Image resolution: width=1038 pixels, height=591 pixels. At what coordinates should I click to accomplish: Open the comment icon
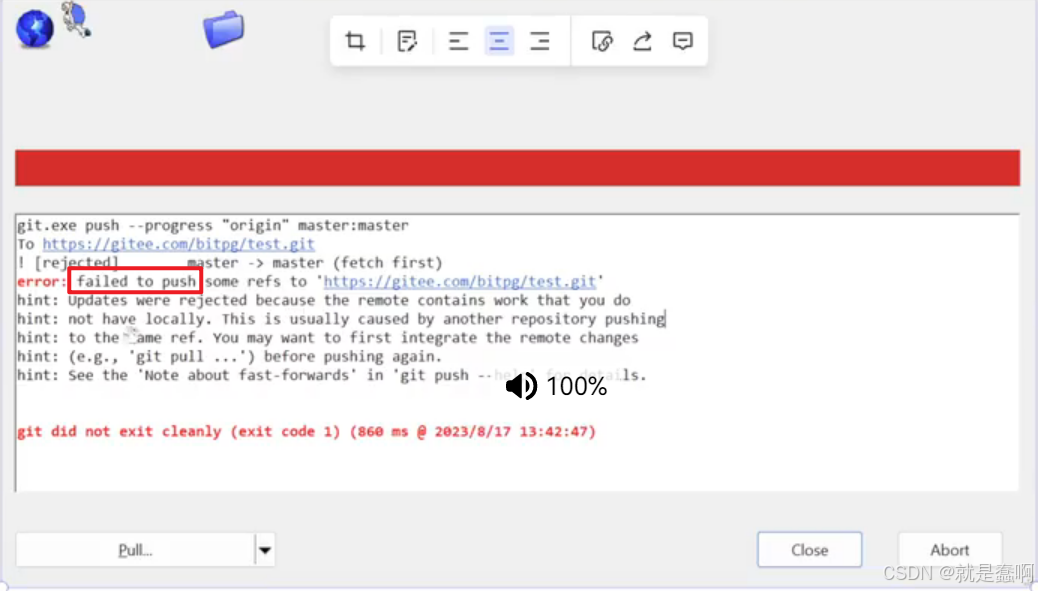683,41
